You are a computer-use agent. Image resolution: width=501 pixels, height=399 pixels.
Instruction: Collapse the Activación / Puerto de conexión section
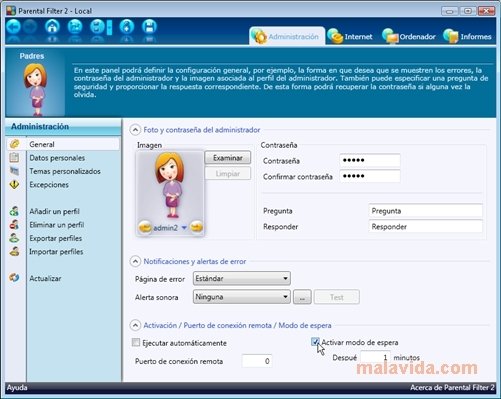tap(135, 325)
